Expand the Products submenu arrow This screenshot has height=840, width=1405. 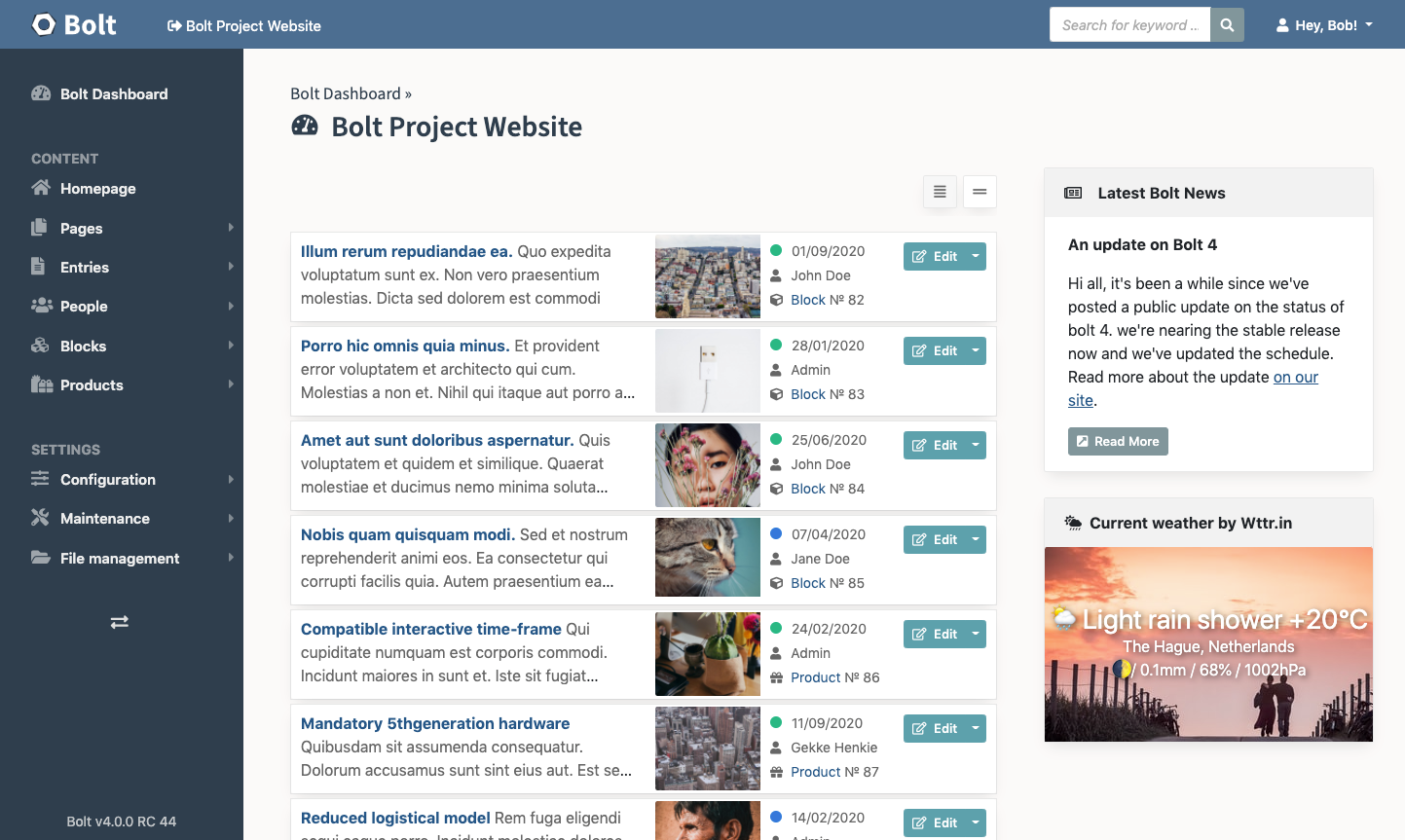click(231, 384)
